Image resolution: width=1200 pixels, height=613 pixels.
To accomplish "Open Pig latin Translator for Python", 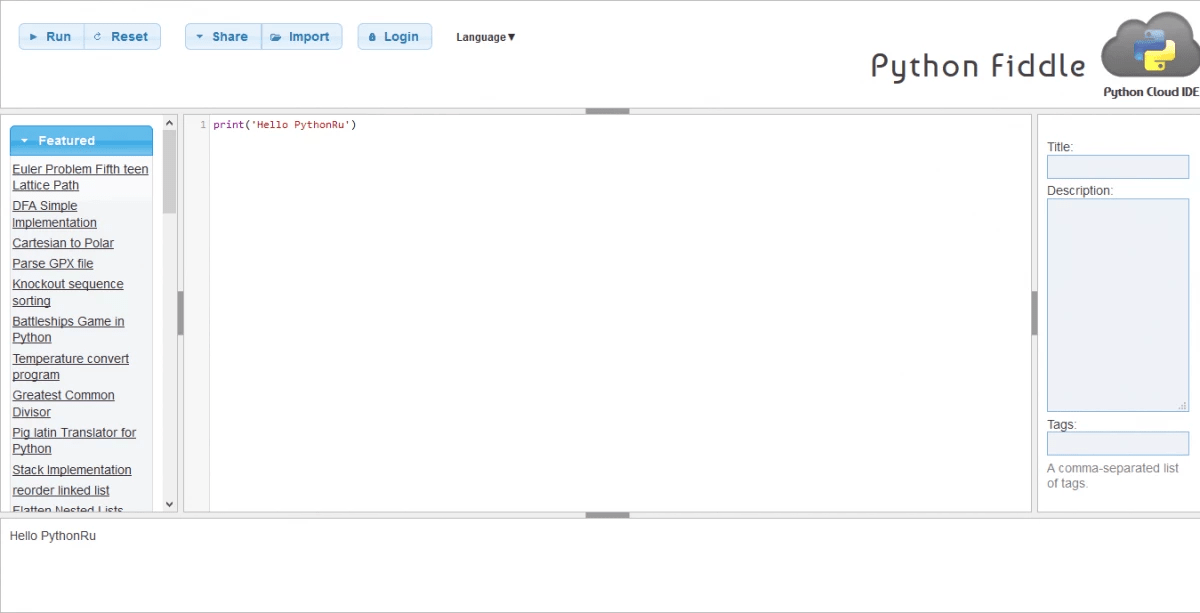I will (74, 441).
